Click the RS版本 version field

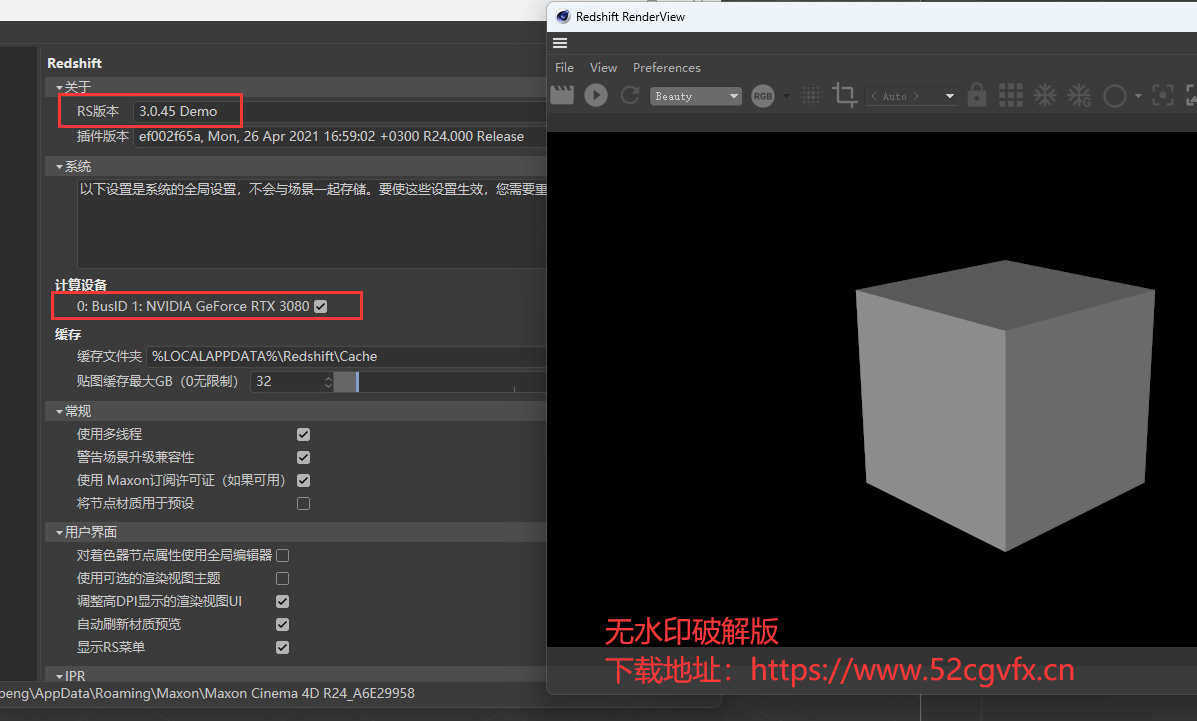[x=340, y=112]
